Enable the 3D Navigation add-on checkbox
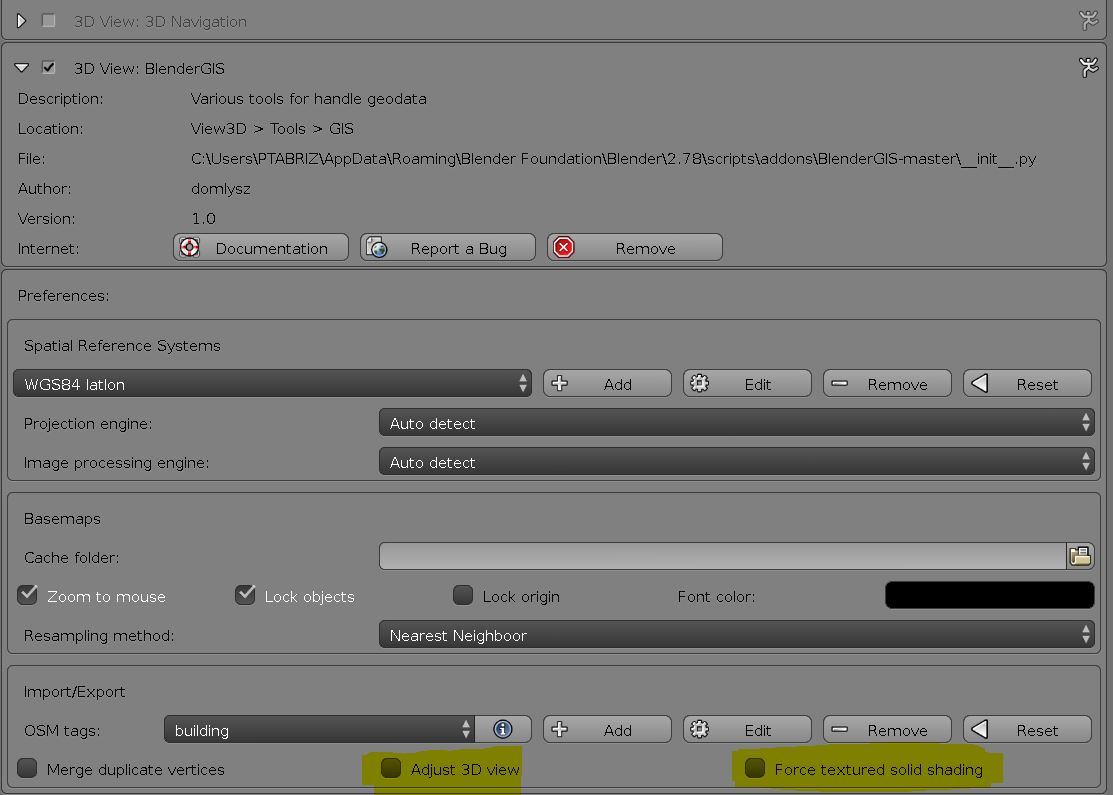Screen dimensions: 1113x795 (x=48, y=21)
